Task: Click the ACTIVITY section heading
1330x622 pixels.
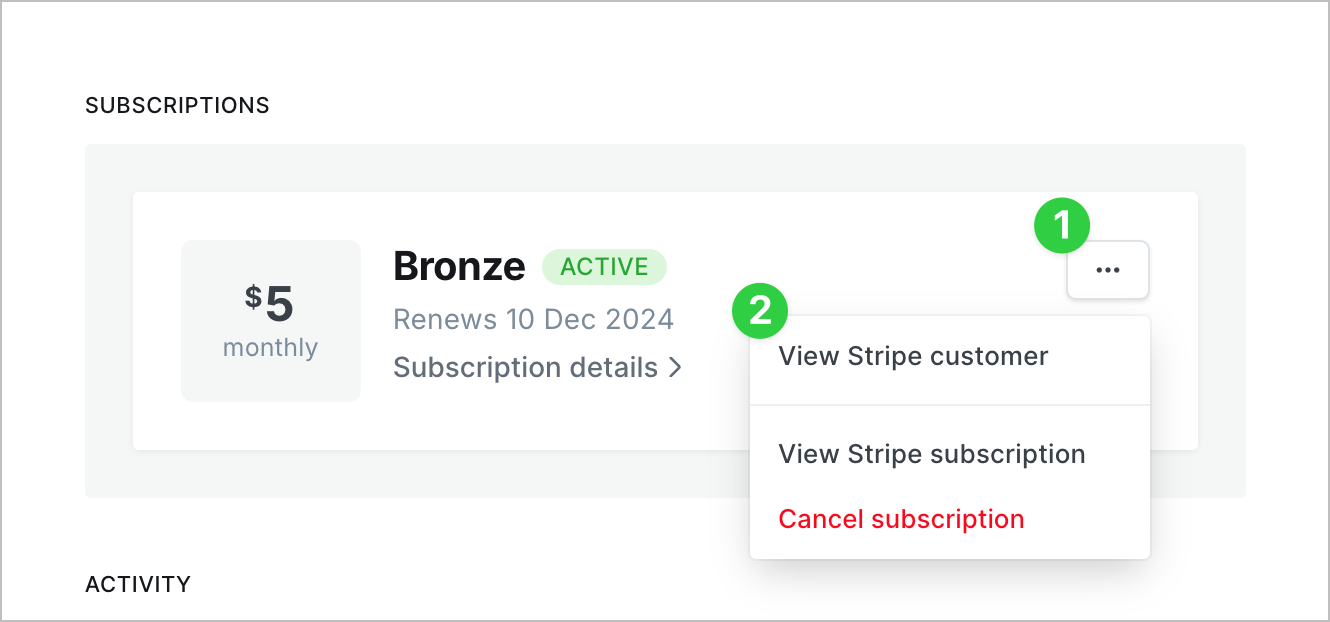Action: (x=138, y=584)
